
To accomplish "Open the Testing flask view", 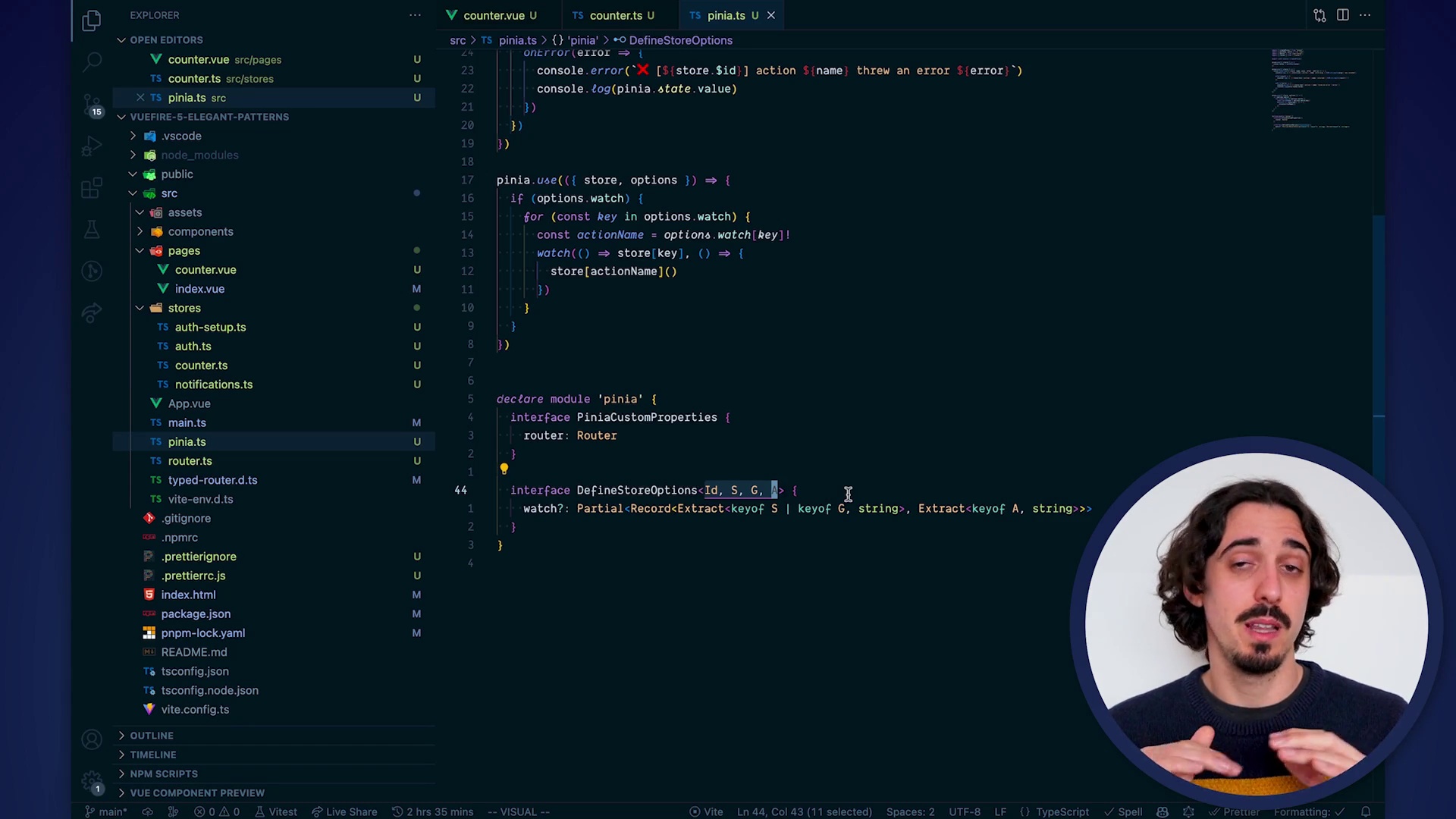I will click(92, 229).
